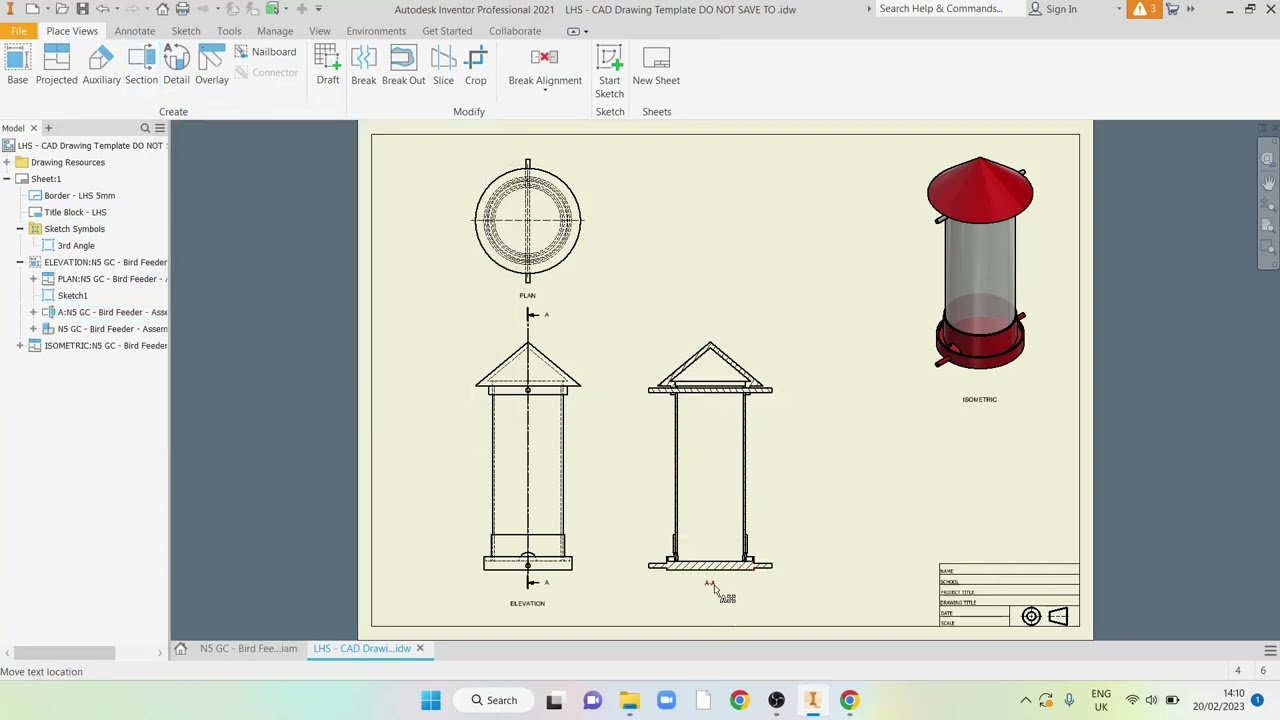This screenshot has width=1280, height=720.
Task: Expand the A:N5 GC section view node
Action: (33, 312)
